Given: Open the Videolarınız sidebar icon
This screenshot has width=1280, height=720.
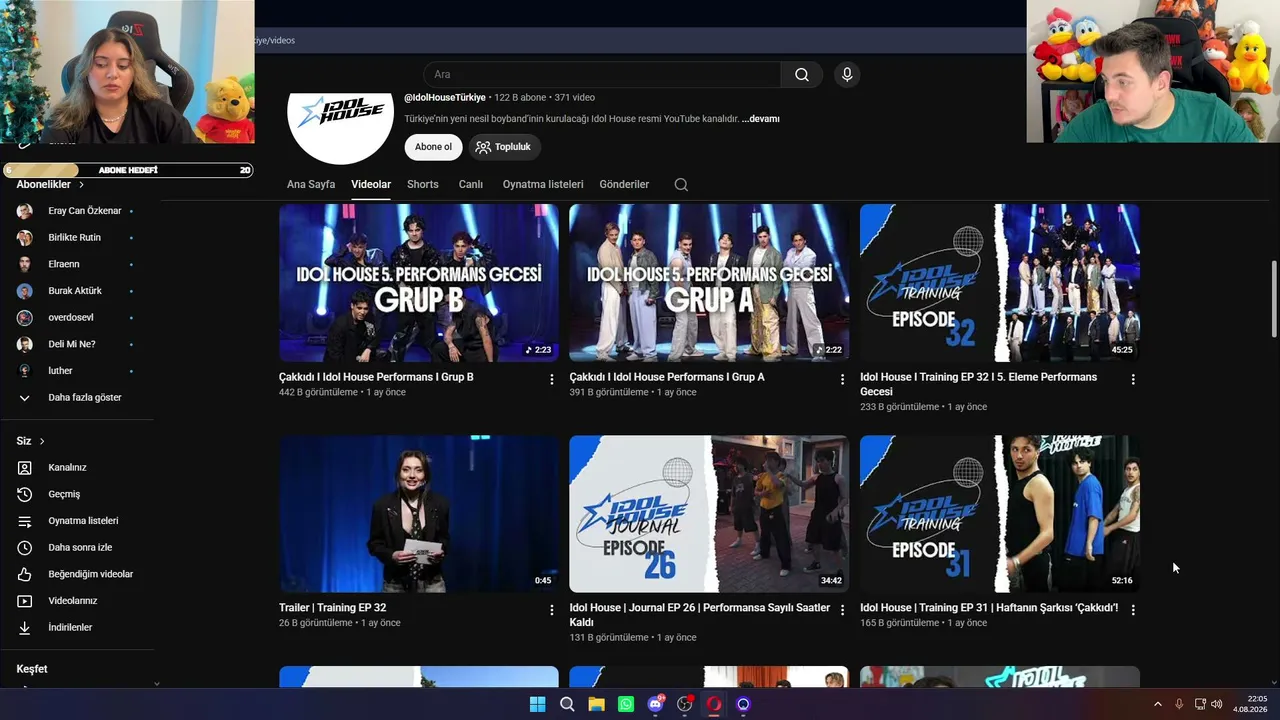Looking at the screenshot, I should pyautogui.click(x=25, y=601).
